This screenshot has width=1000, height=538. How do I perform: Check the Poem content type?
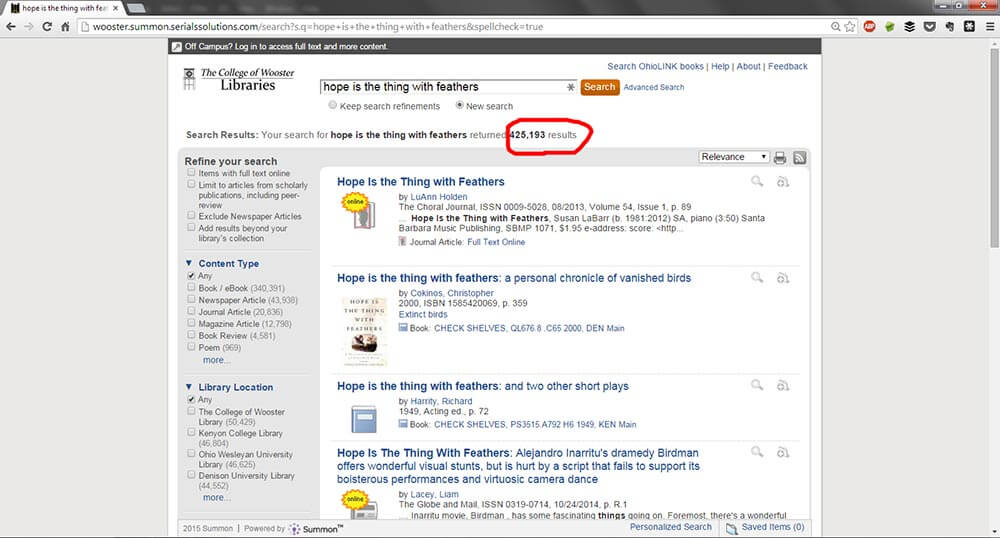coord(191,347)
